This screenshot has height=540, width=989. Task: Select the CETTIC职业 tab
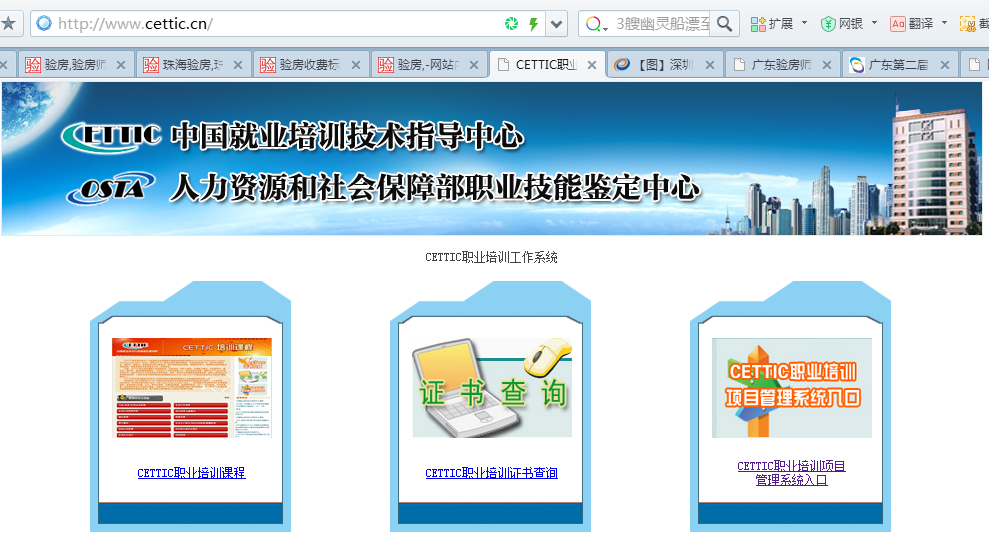tap(546, 64)
